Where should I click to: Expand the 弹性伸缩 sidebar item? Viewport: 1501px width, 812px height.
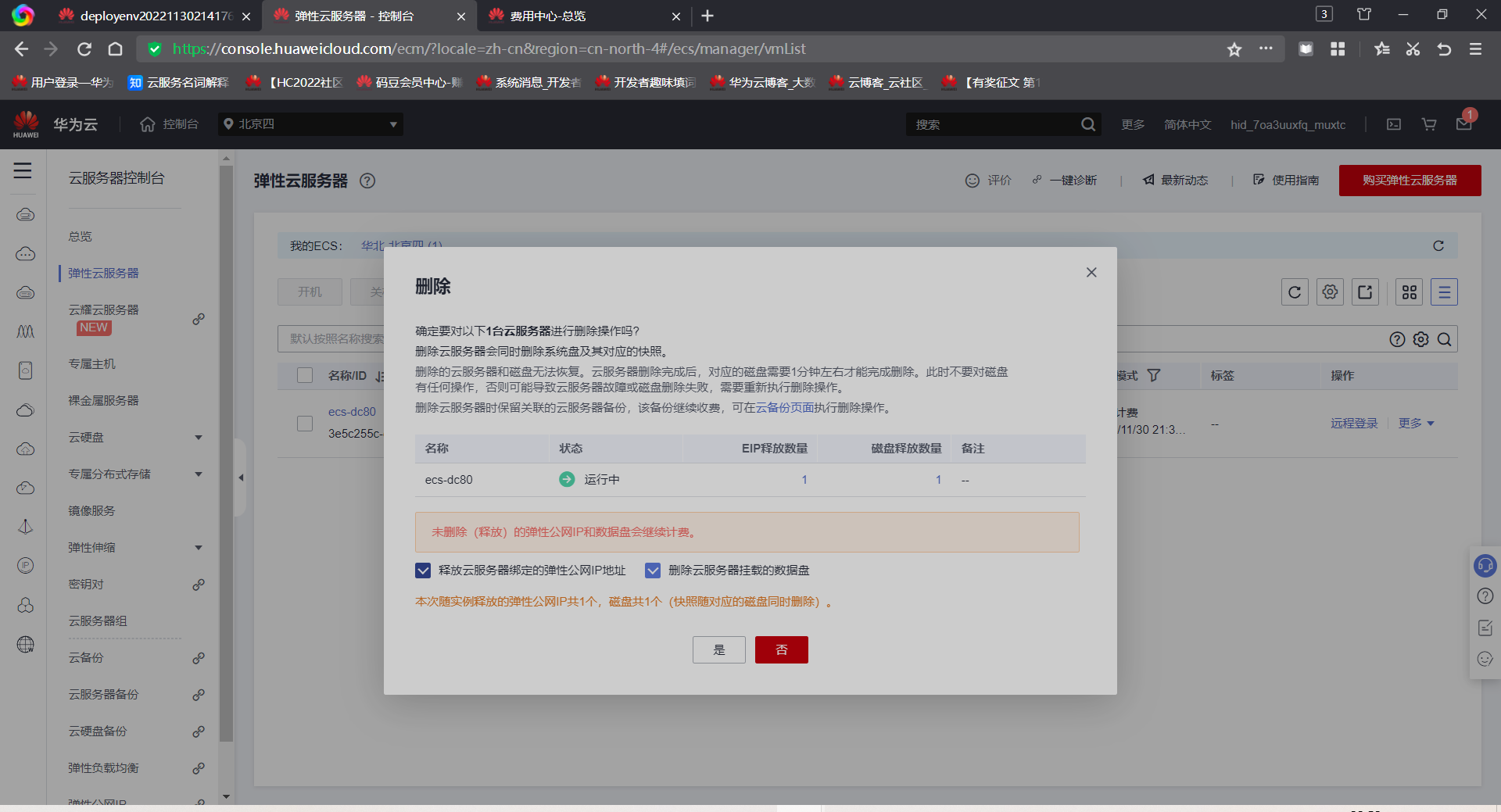tap(199, 548)
